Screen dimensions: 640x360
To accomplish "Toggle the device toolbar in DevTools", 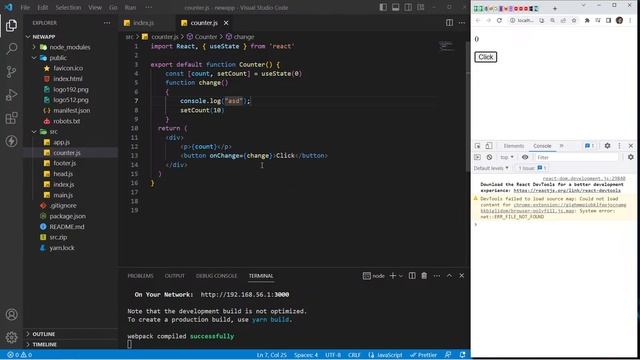I will point(489,146).
